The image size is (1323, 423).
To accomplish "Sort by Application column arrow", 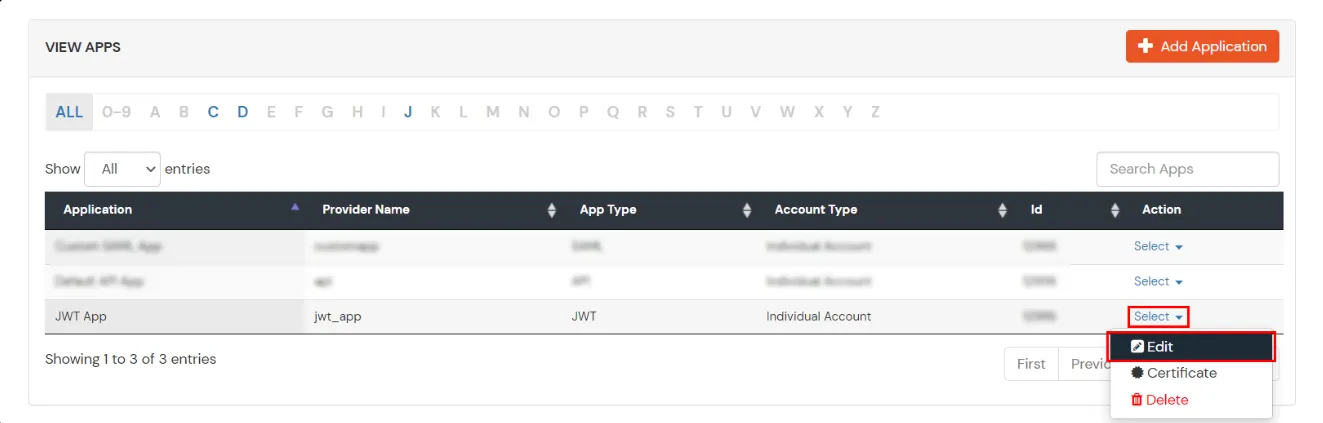I will pyautogui.click(x=294, y=207).
